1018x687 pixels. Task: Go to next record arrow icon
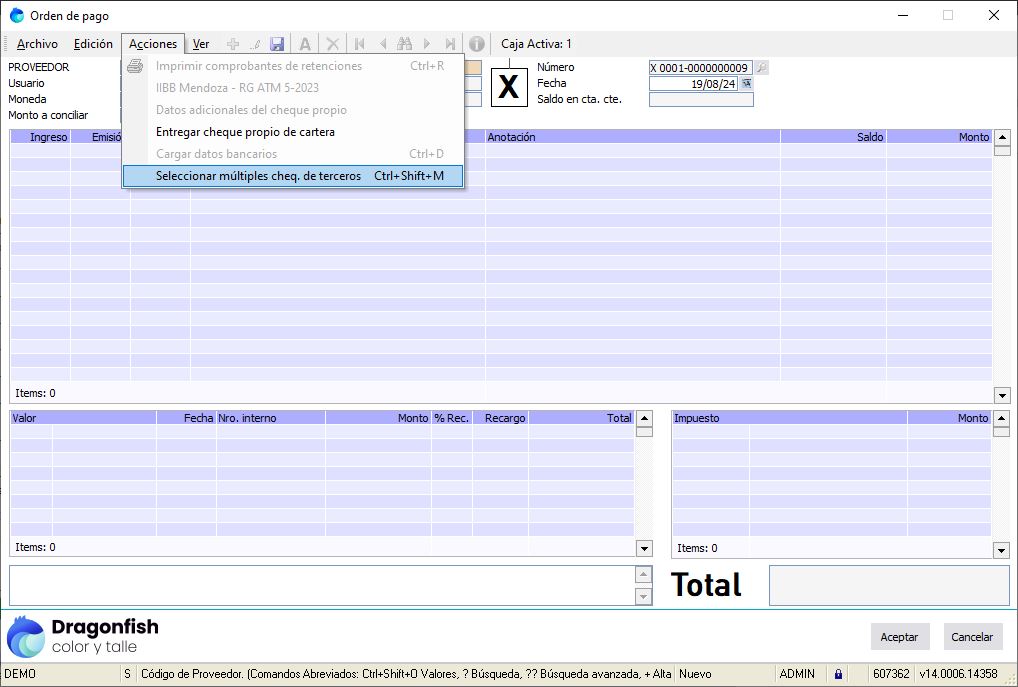click(x=427, y=44)
